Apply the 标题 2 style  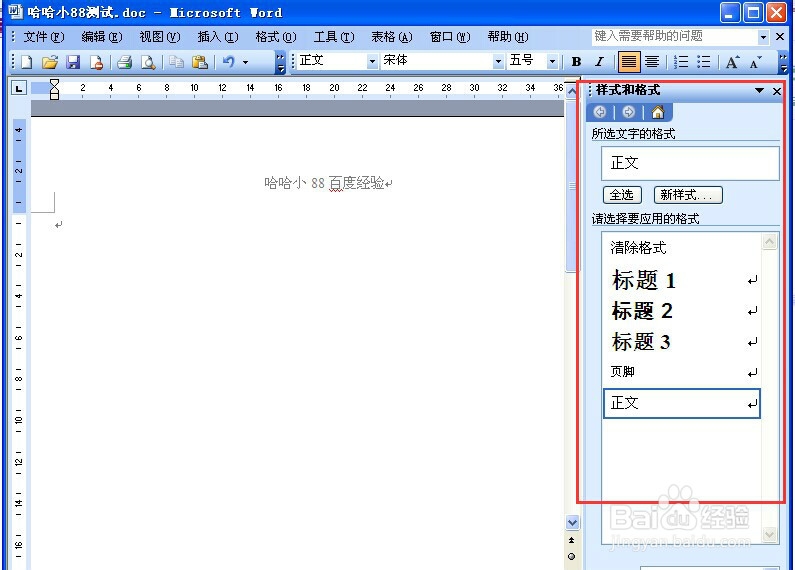[682, 311]
